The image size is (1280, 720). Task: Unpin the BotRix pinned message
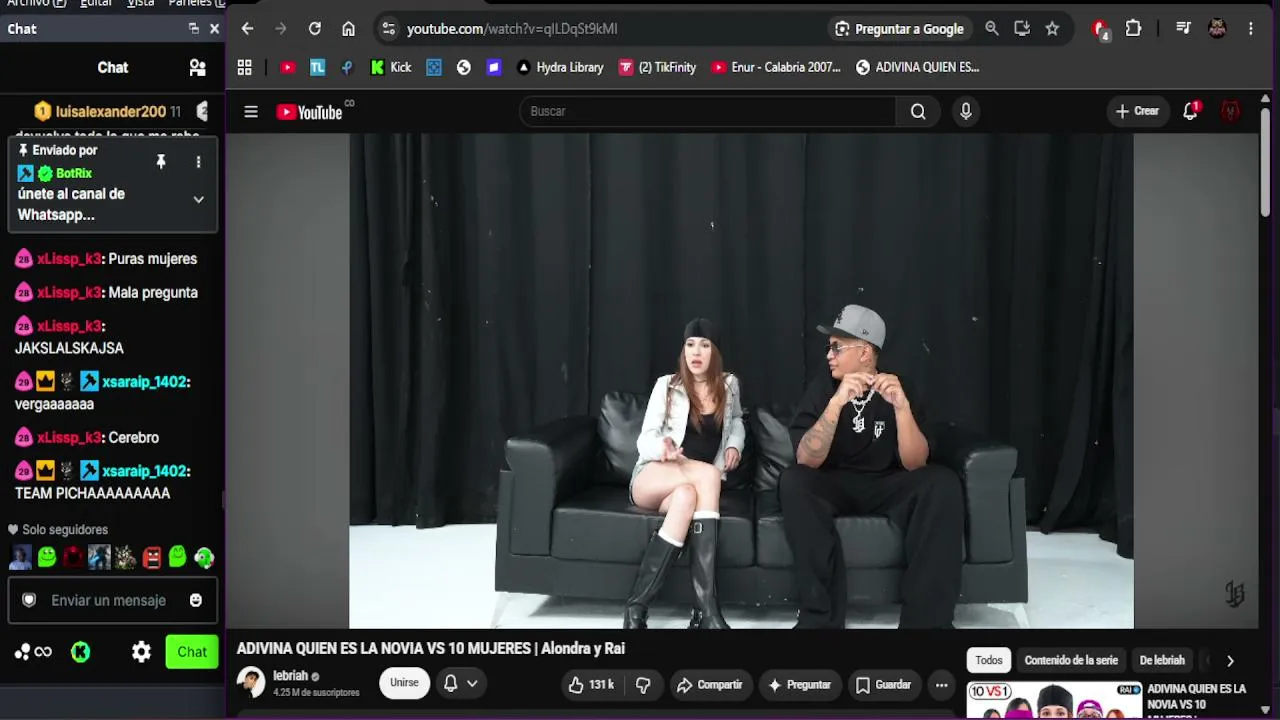pos(160,162)
